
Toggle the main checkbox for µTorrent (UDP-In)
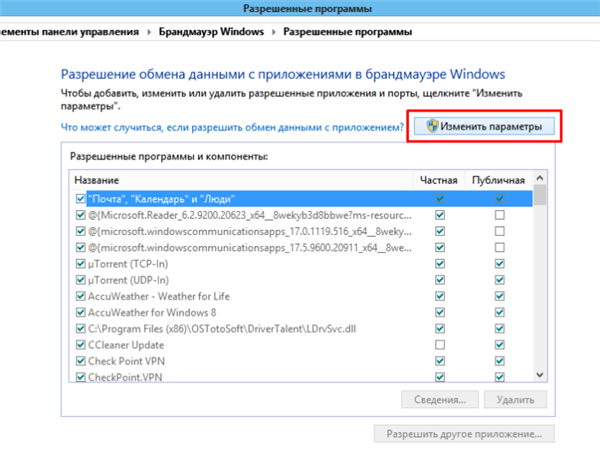click(x=80, y=280)
